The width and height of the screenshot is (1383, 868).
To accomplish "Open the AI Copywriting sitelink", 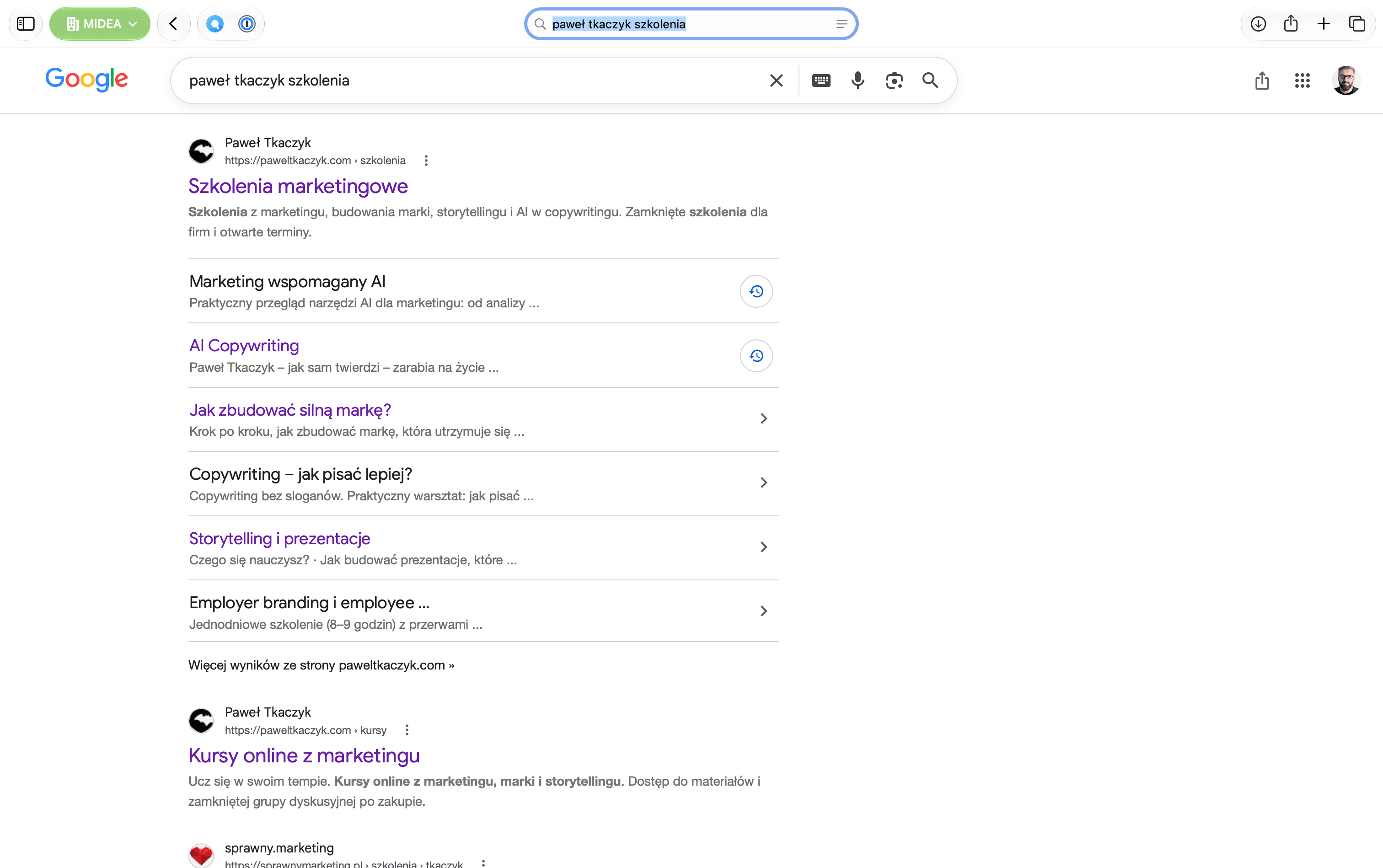I will 244,346.
